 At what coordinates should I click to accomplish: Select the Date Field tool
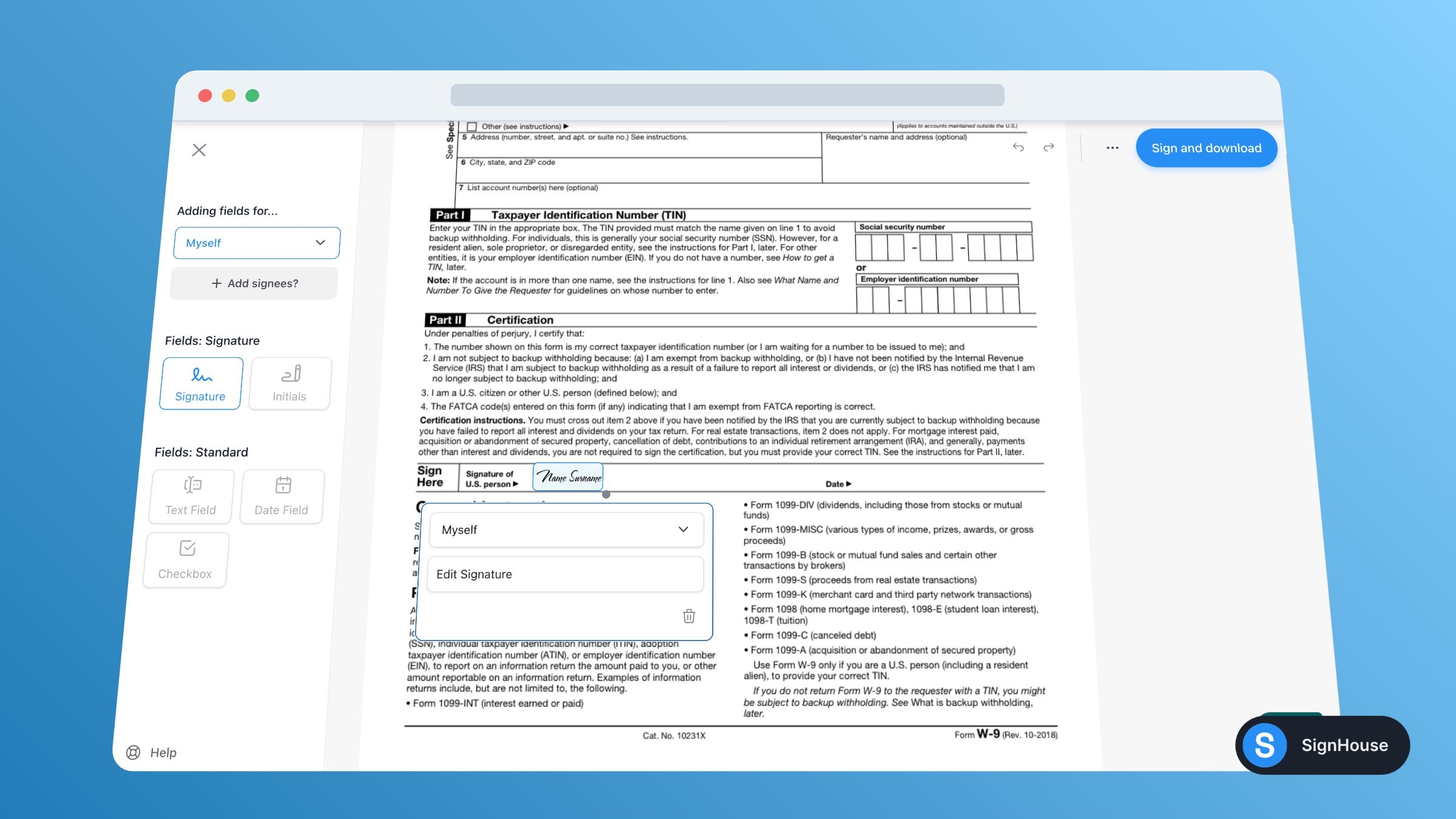point(280,493)
